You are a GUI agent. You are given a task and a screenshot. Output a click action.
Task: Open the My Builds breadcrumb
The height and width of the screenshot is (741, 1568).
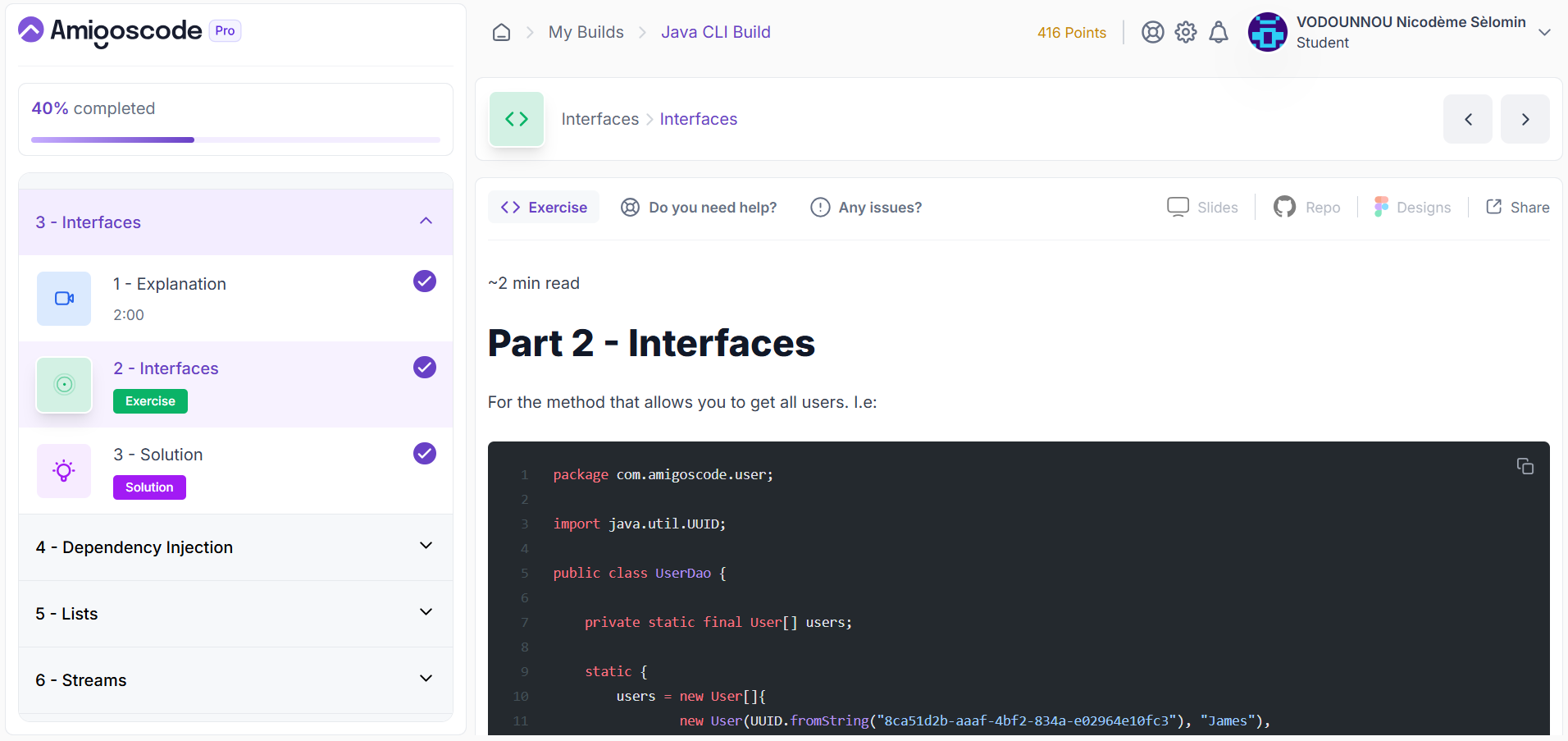click(586, 32)
